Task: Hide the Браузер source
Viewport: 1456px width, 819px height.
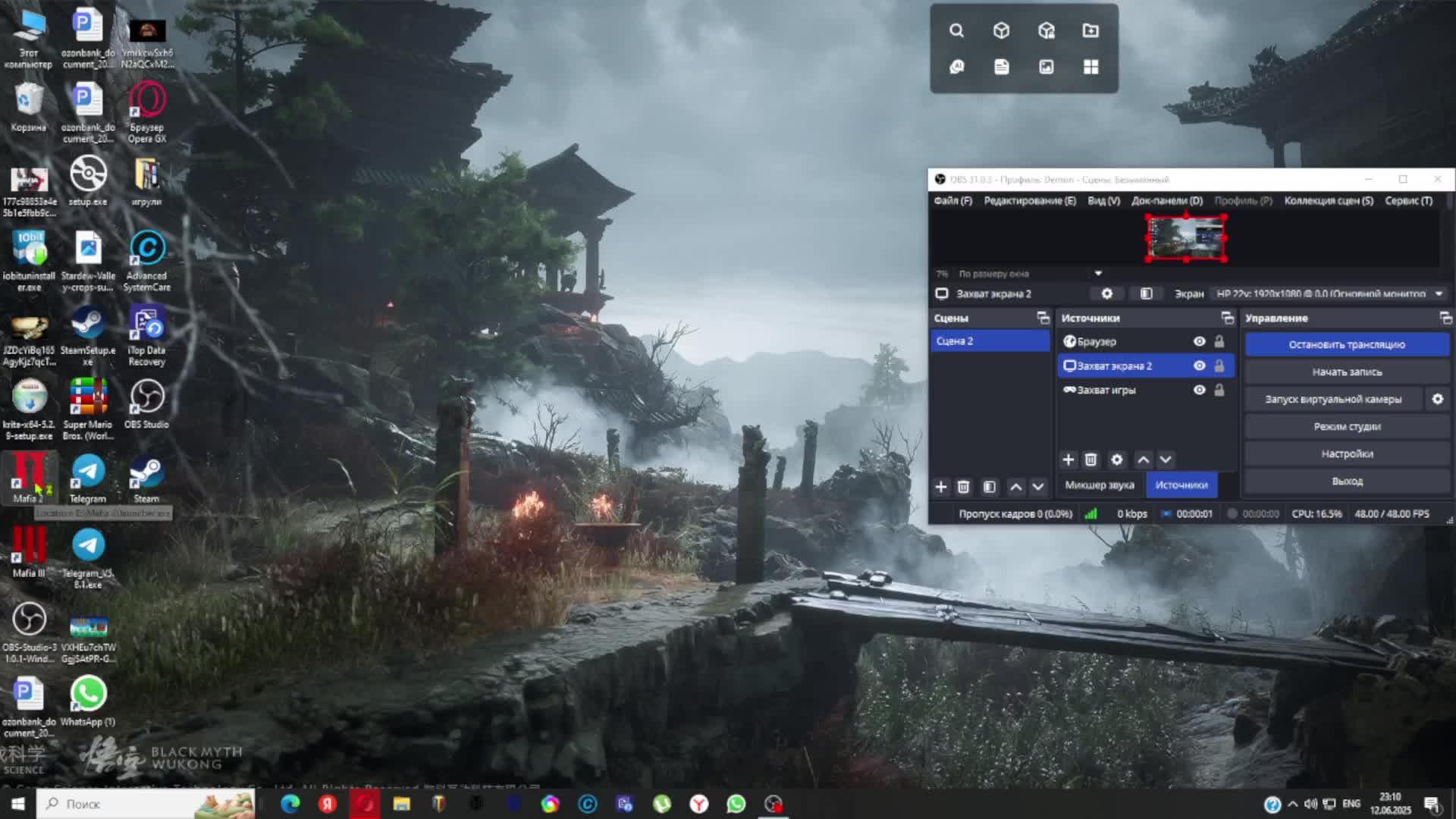Action: (1199, 341)
